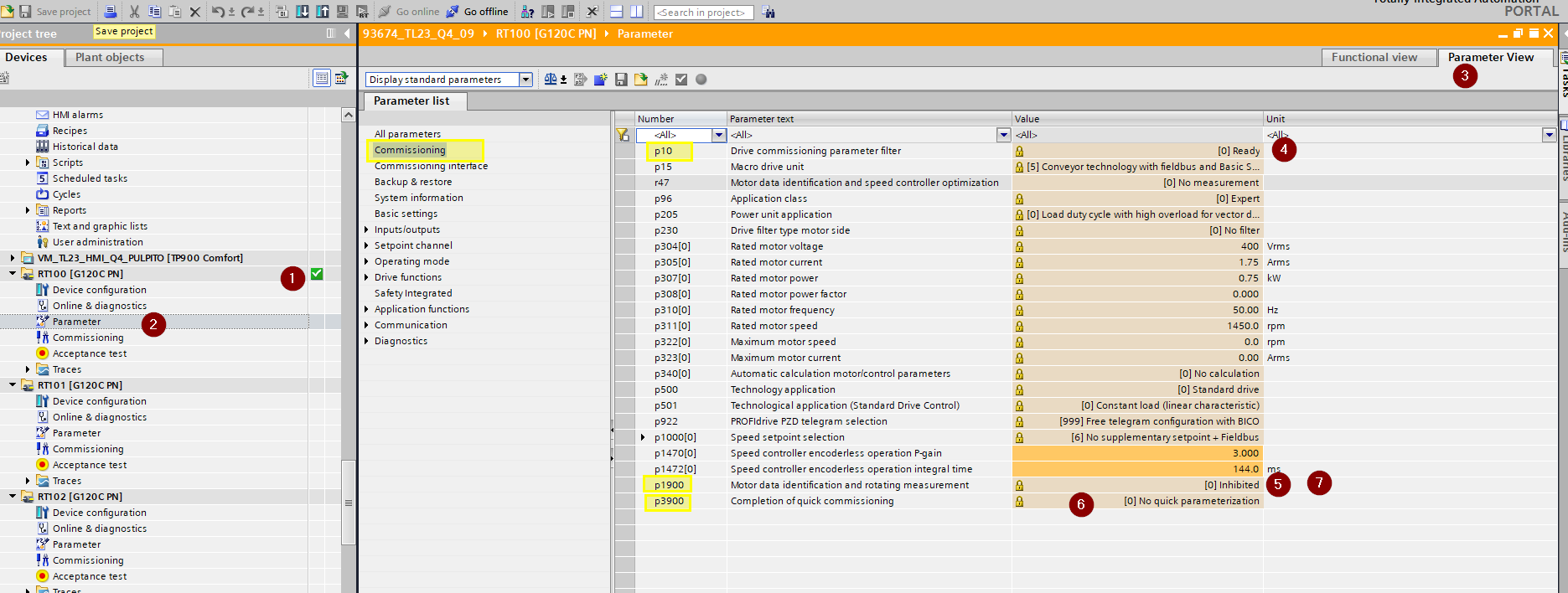Expand the Inputs/outputs parameter group
The height and width of the screenshot is (593, 1568).
tap(366, 229)
